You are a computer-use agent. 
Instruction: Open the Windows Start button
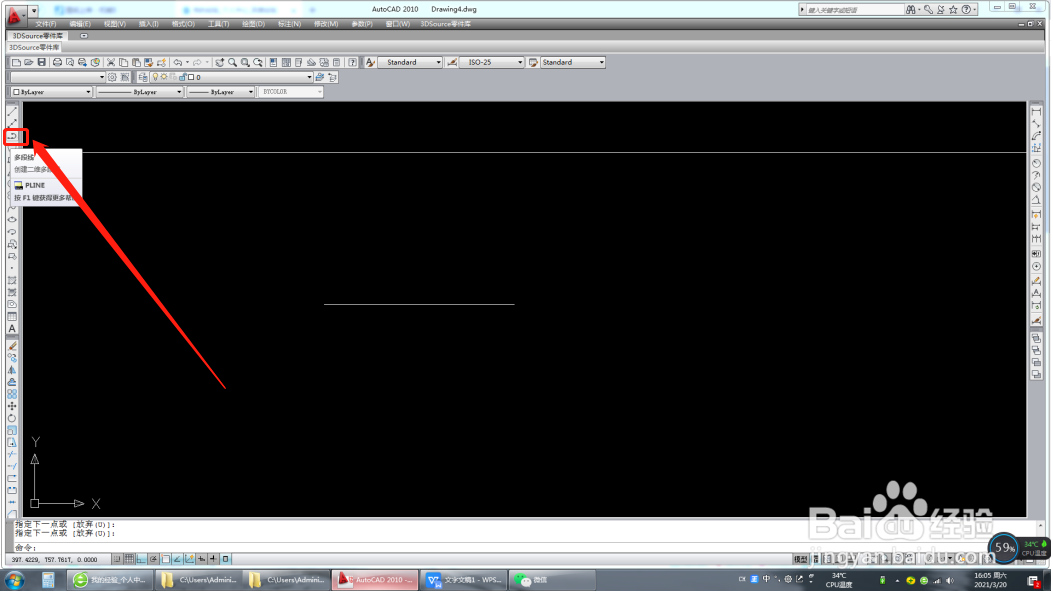pos(14,580)
